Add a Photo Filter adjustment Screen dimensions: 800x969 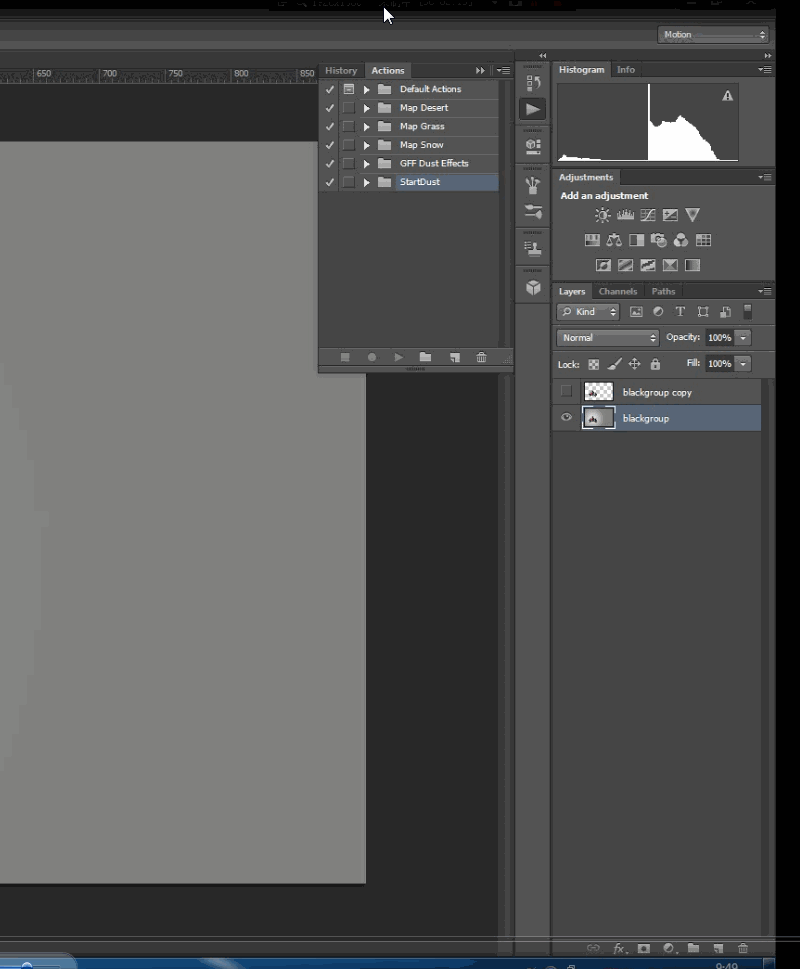(x=658, y=240)
